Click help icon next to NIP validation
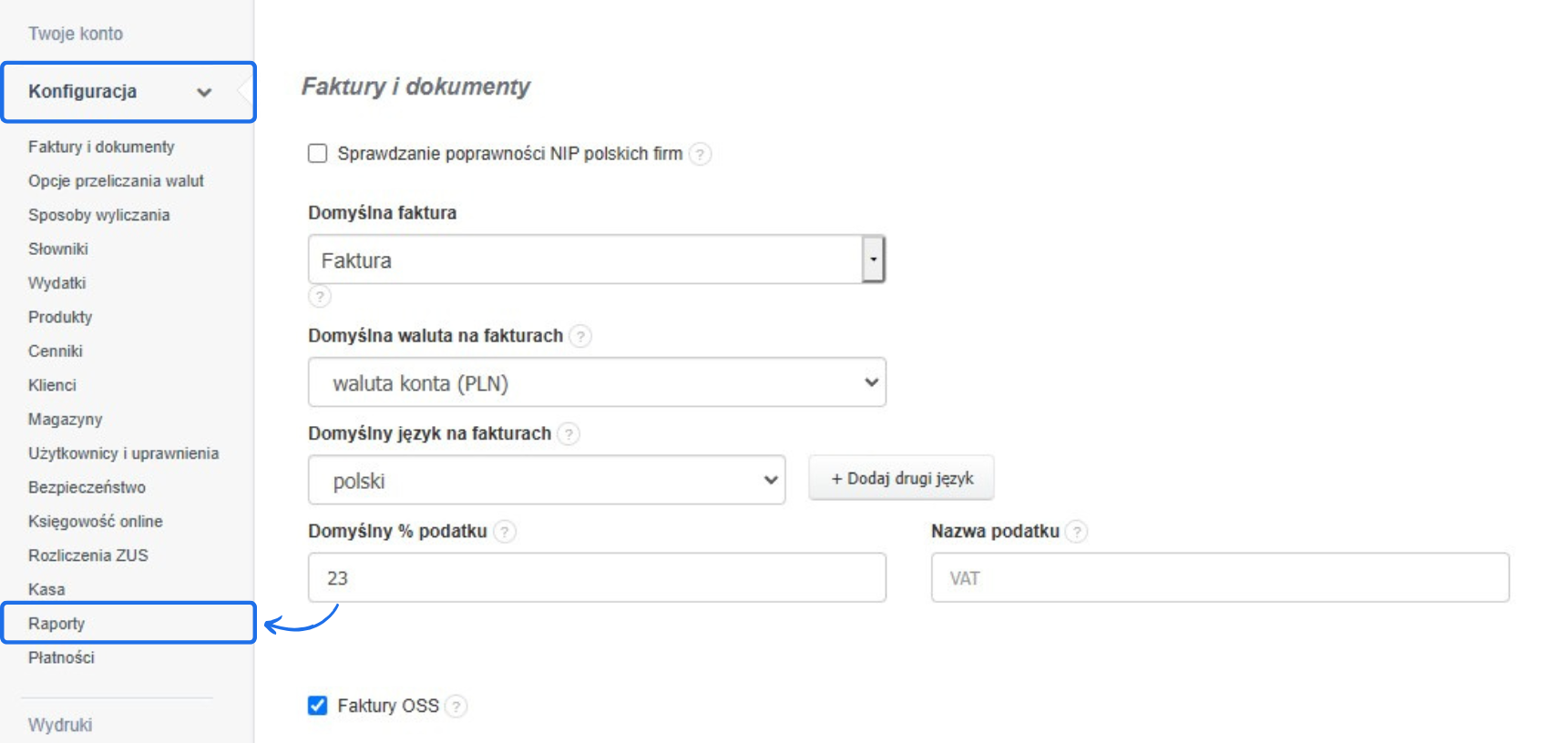 point(700,154)
